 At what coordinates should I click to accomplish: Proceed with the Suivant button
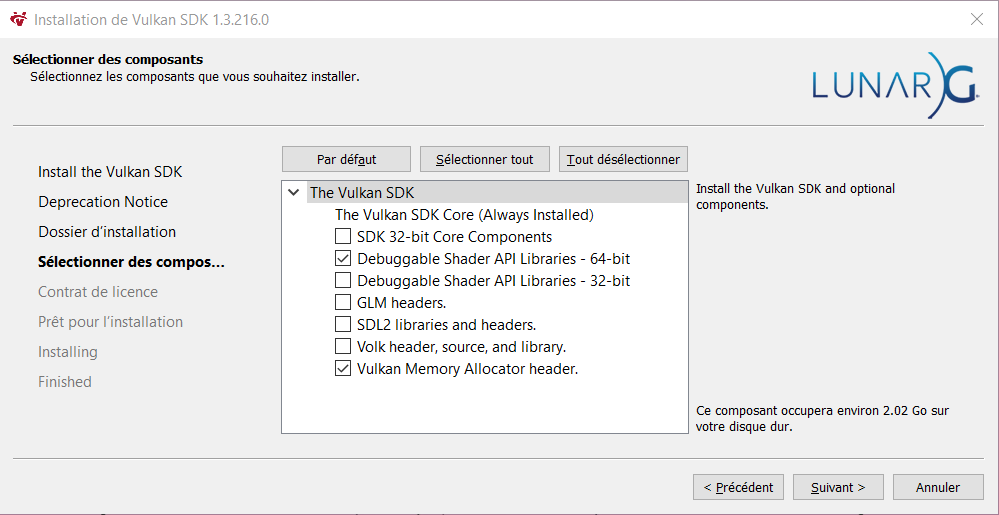pyautogui.click(x=838, y=488)
